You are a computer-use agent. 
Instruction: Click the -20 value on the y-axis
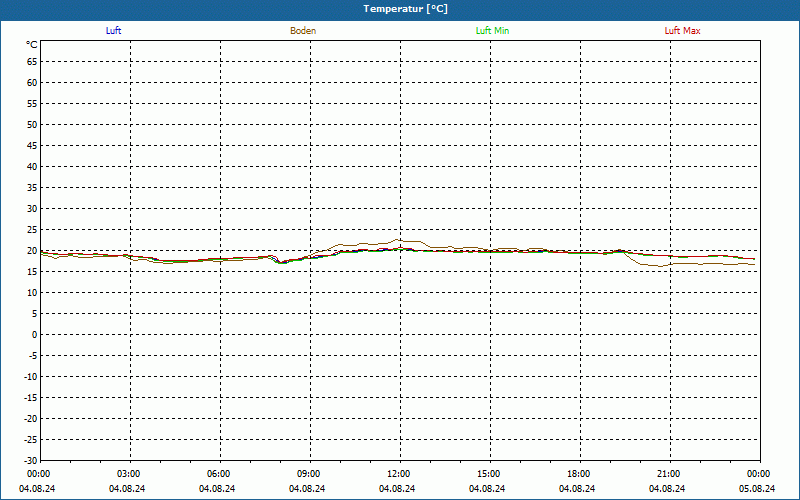pos(31,419)
